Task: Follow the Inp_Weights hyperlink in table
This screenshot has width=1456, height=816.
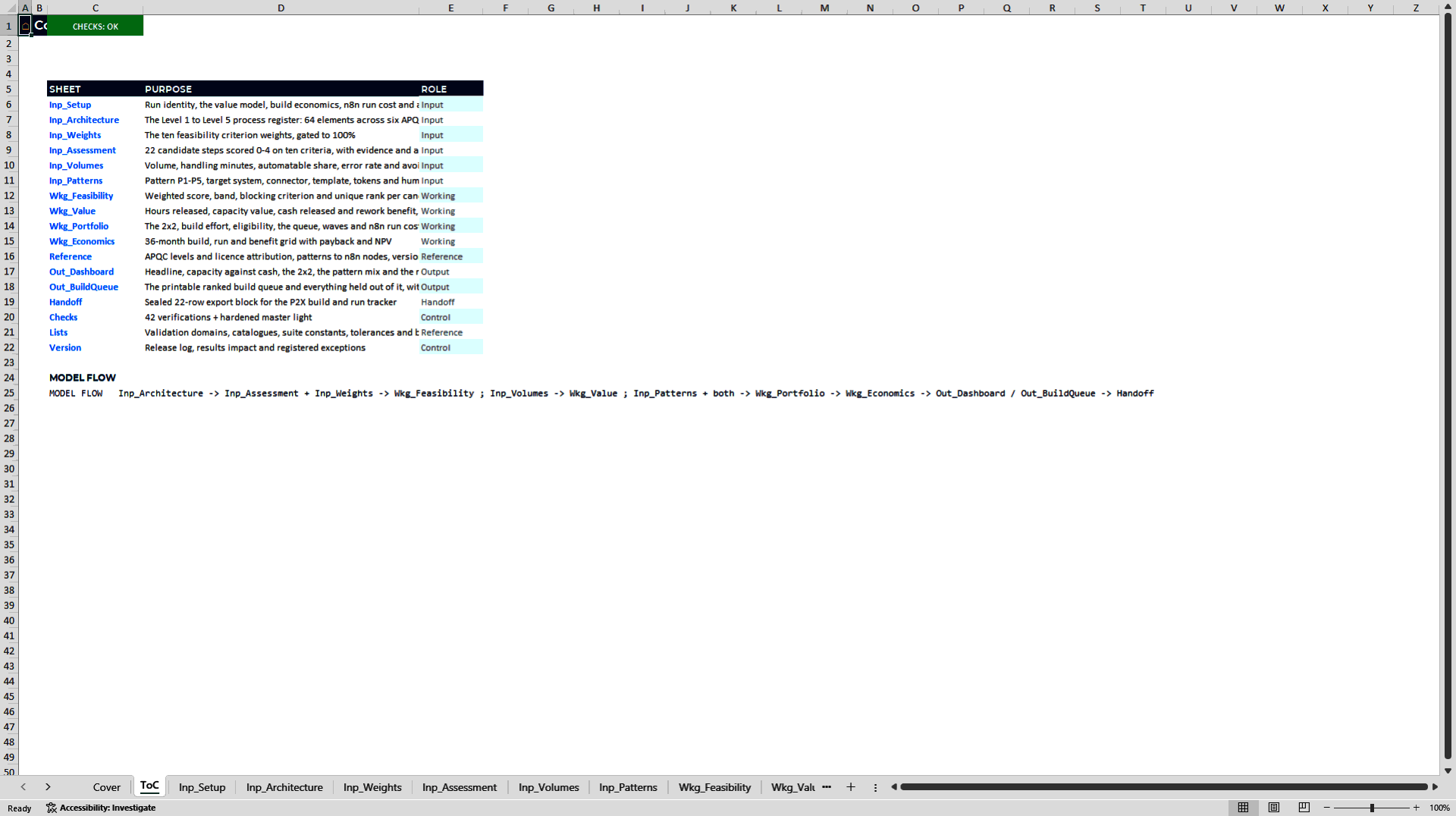Action: [75, 135]
